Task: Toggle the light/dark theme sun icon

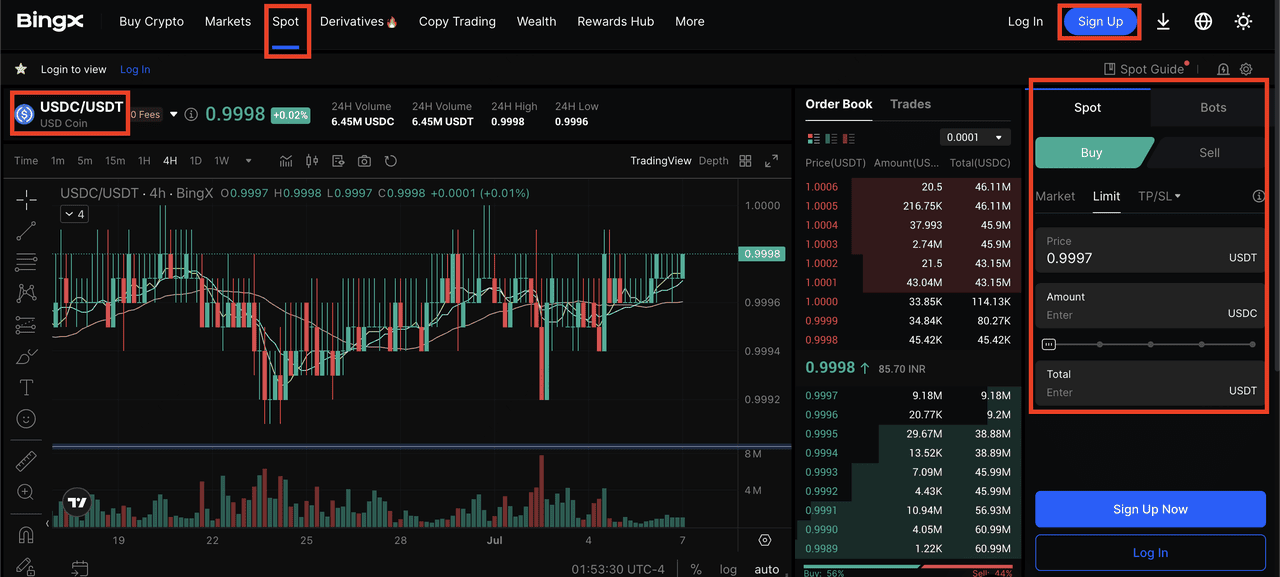Action: (1243, 21)
